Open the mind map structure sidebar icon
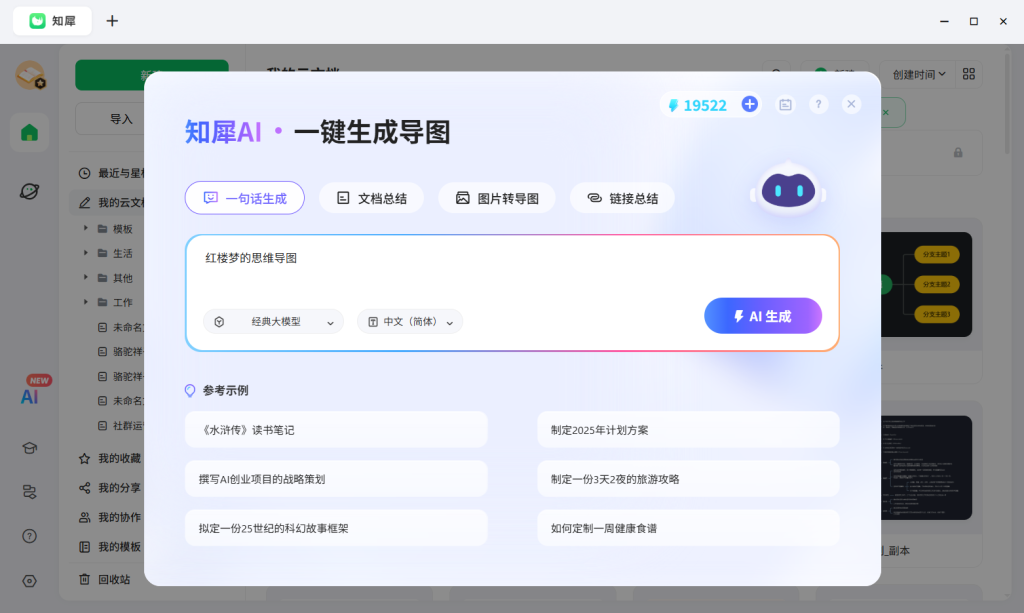Image resolution: width=1024 pixels, height=613 pixels. (29, 492)
